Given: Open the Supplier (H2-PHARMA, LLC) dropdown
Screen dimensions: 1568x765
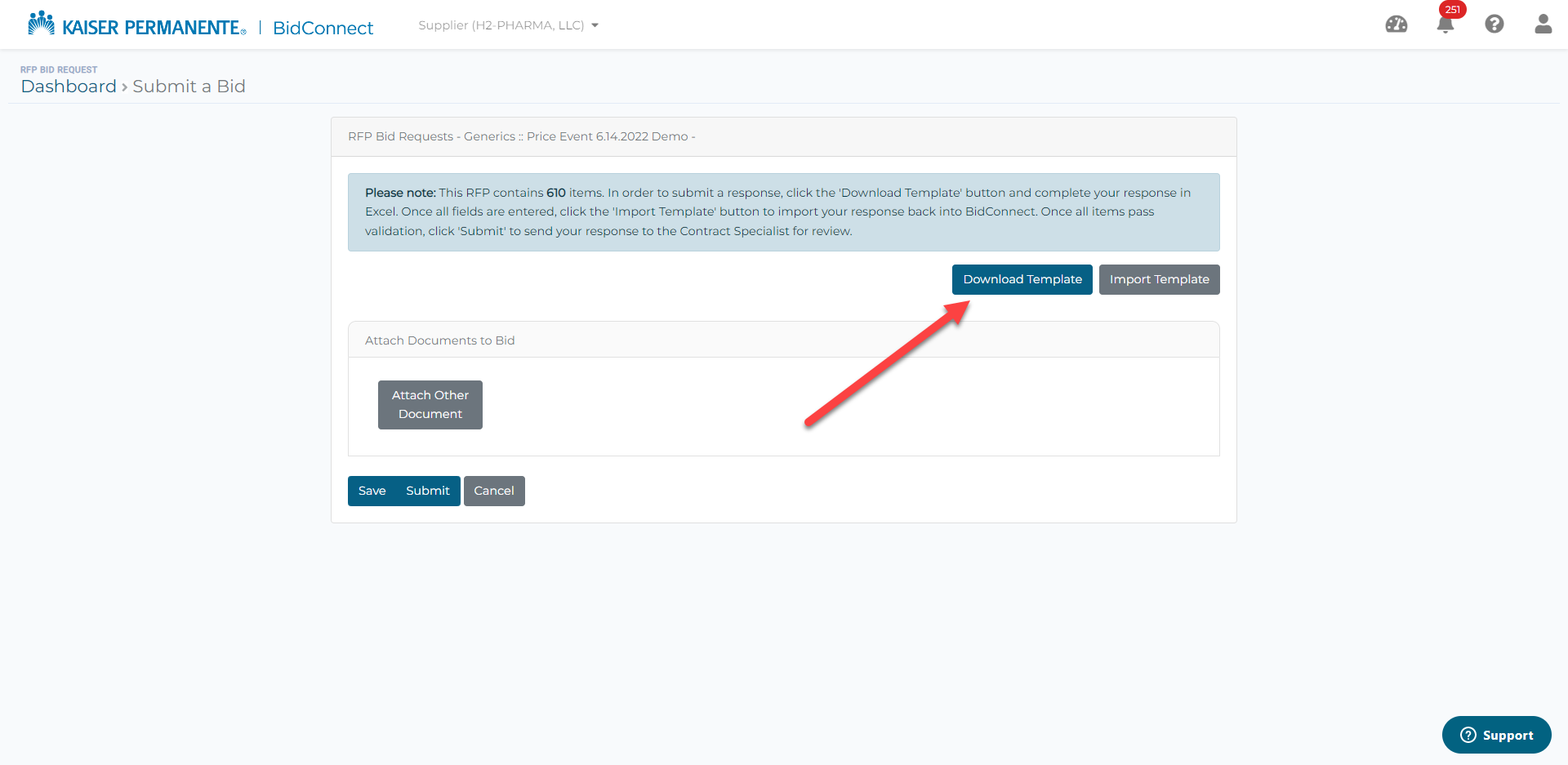Looking at the screenshot, I should click(501, 25).
